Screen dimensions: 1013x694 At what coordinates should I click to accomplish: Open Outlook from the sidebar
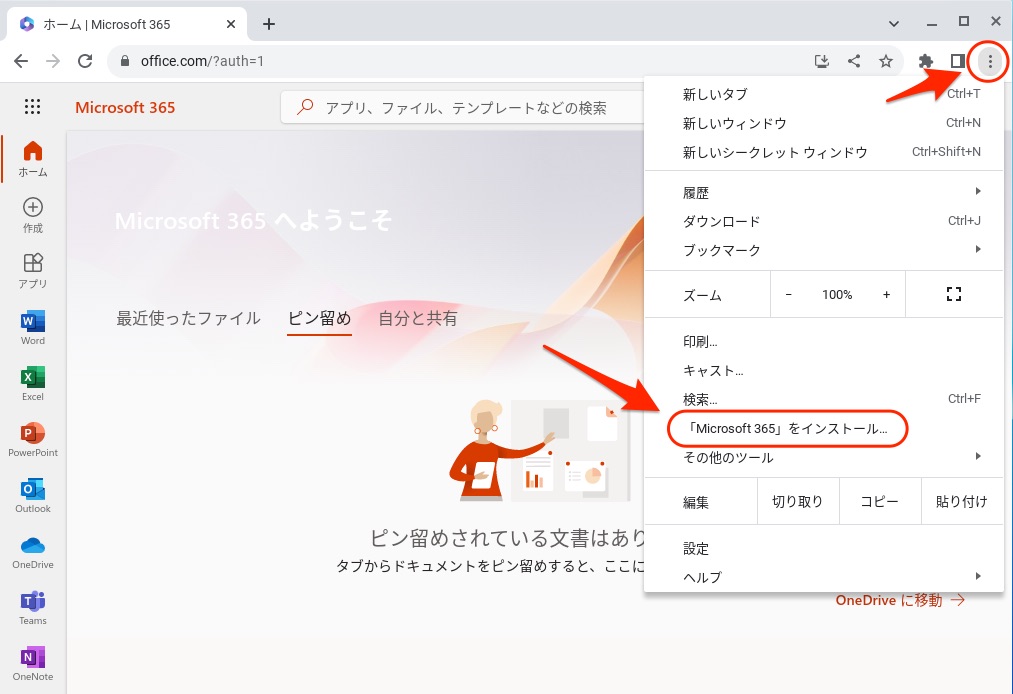click(x=33, y=496)
